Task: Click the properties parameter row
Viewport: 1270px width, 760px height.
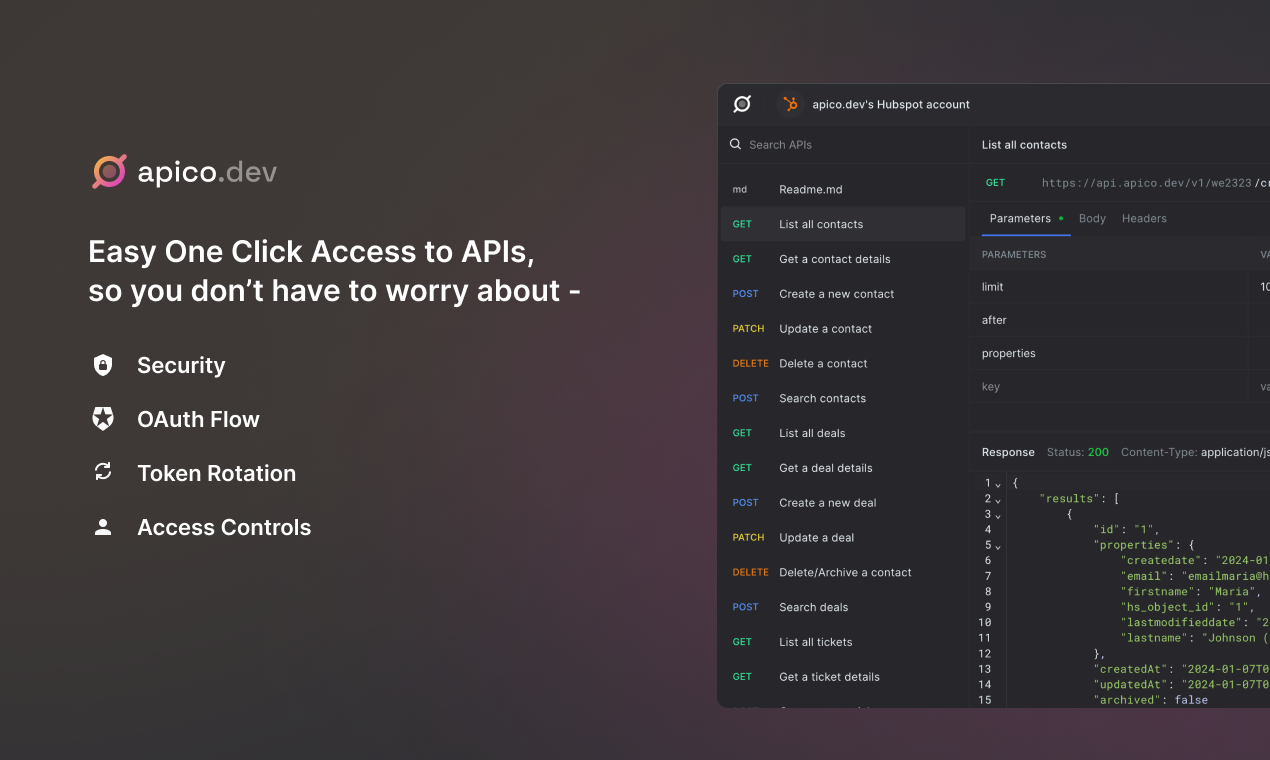Action: 1120,353
